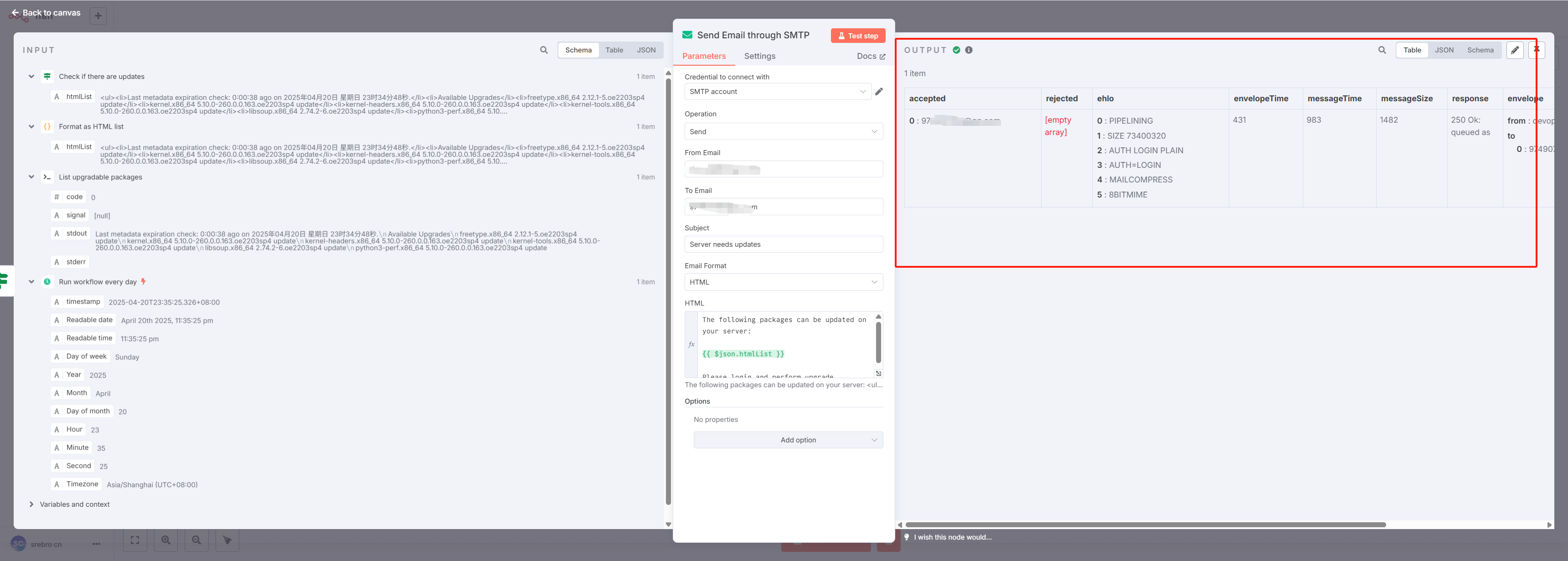The height and width of the screenshot is (561, 1568).
Task: Click the input panel search icon
Action: point(544,50)
